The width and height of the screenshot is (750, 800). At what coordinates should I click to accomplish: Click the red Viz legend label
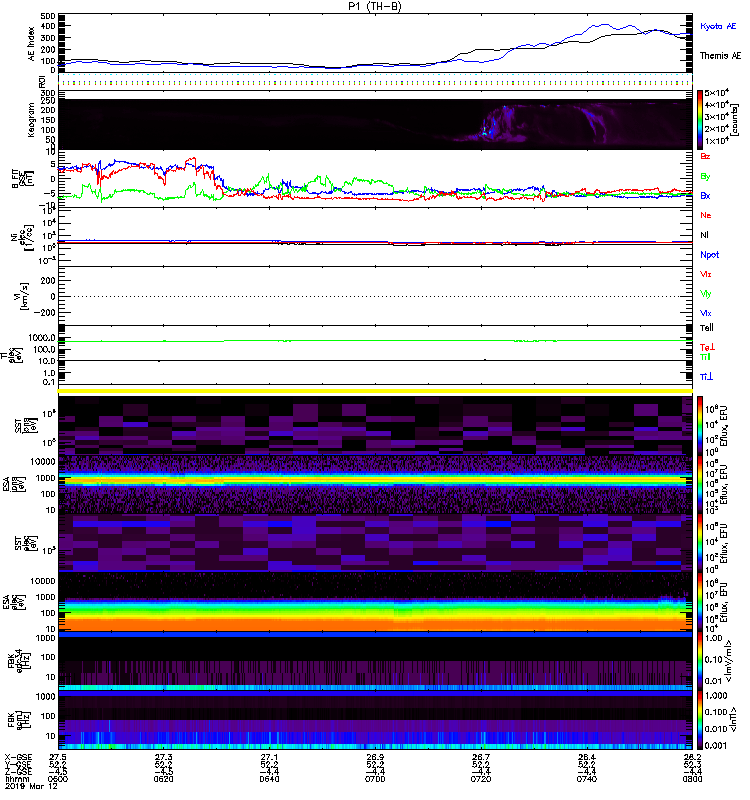(706, 274)
